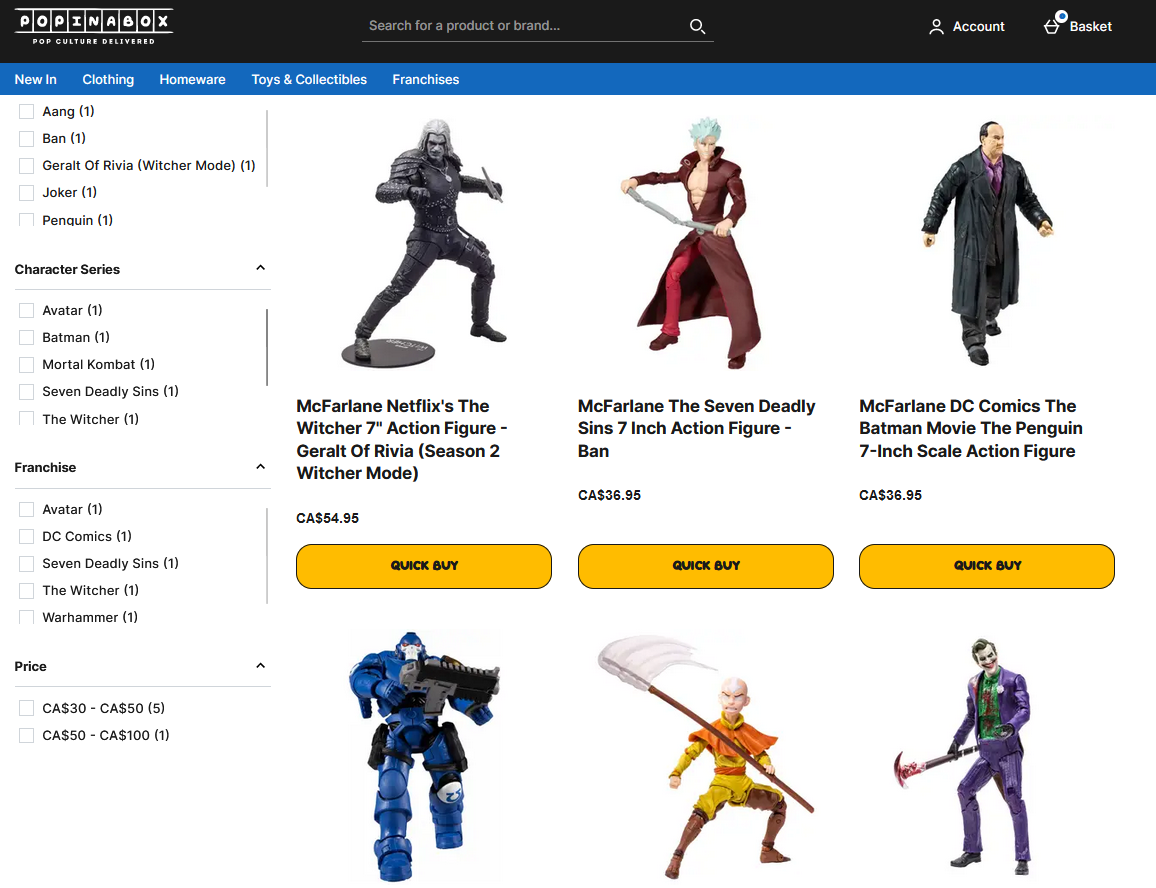Open the Seven Deadly Sins Ban product title
Viewport: 1156px width, 888px height.
tap(697, 429)
